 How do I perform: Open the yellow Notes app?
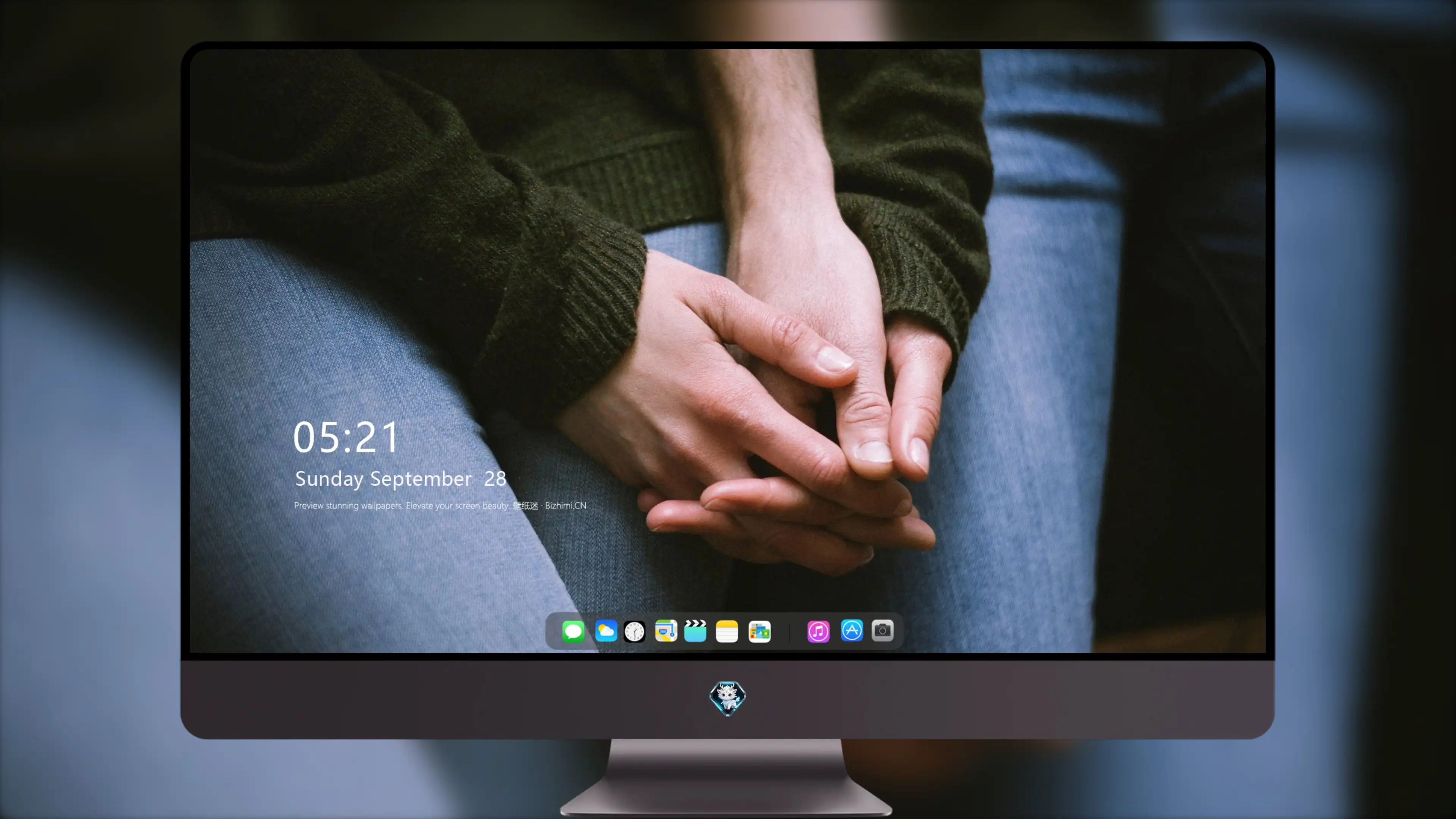(x=727, y=631)
